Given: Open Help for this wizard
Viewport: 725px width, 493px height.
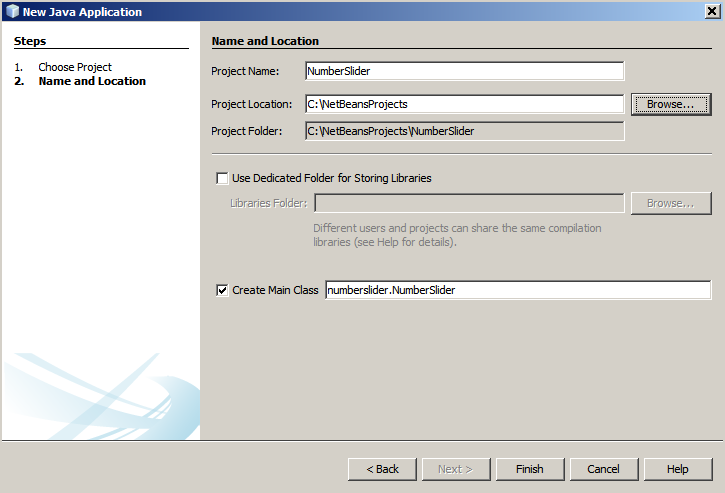Looking at the screenshot, I should click(x=677, y=469).
